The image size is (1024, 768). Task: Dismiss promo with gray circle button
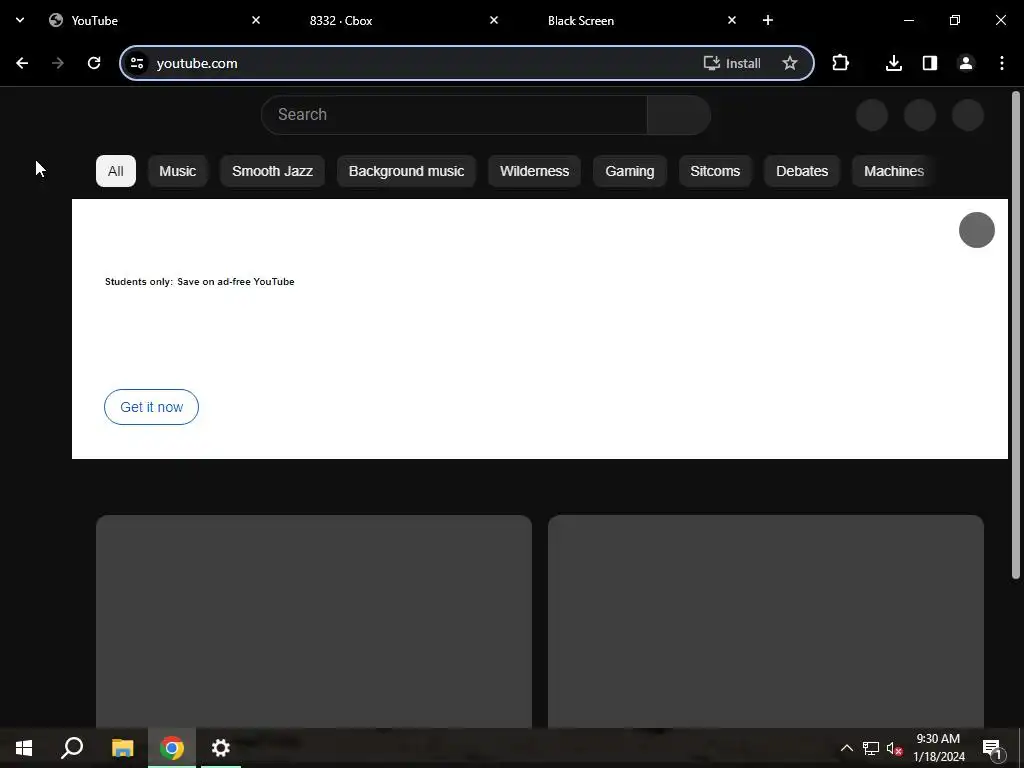click(x=976, y=230)
